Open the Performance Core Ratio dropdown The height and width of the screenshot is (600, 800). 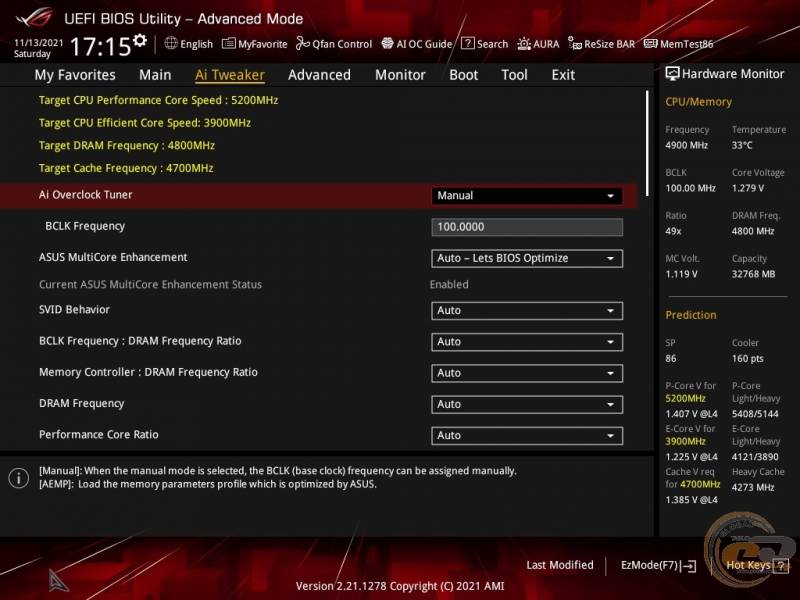pyautogui.click(x=527, y=435)
